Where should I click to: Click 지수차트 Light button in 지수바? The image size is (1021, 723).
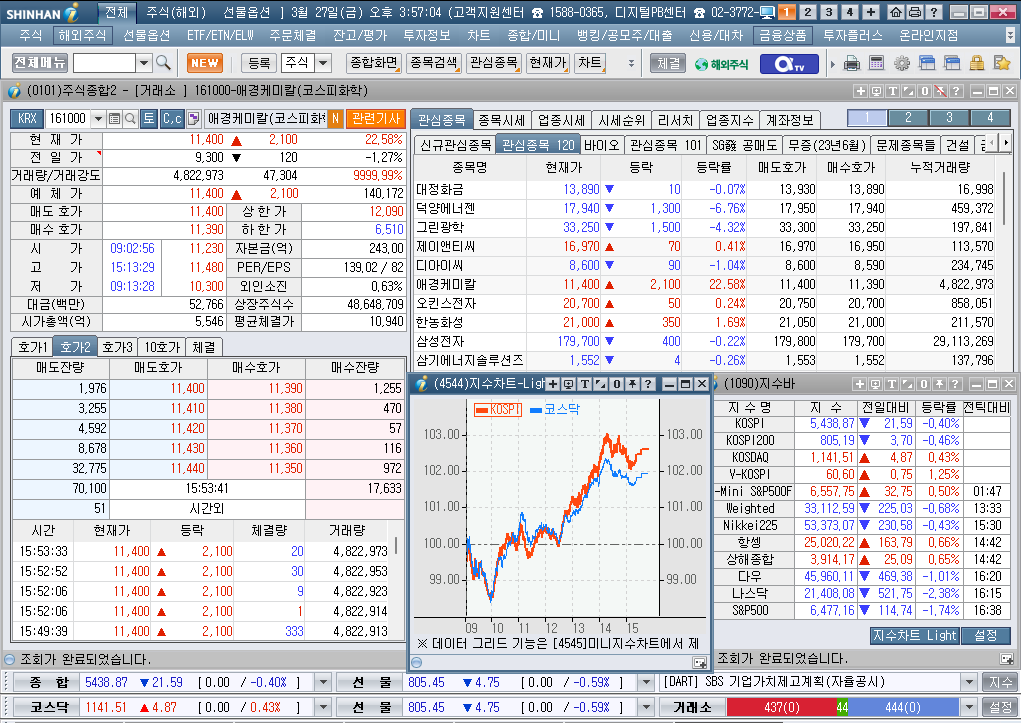915,635
